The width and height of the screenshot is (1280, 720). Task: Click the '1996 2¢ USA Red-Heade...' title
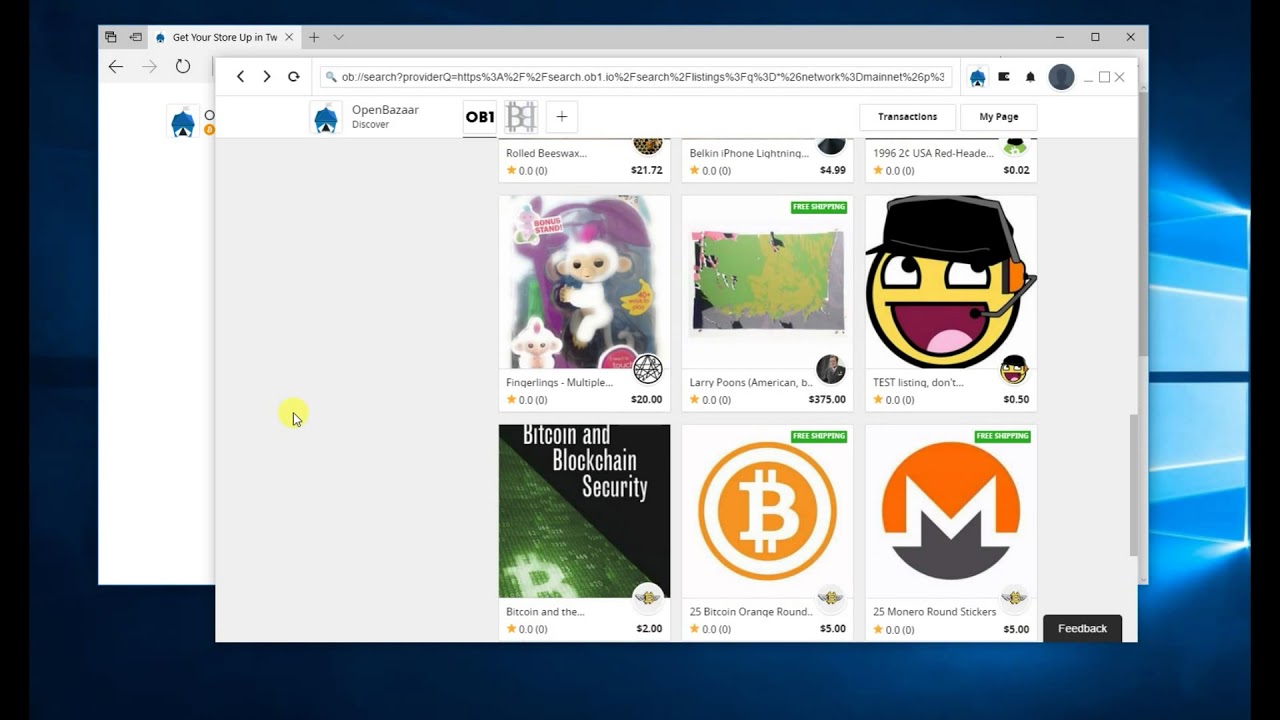pos(933,153)
